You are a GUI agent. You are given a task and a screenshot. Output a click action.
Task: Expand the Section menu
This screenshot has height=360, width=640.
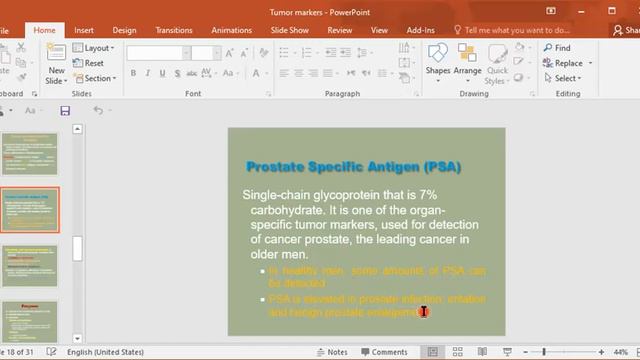(95, 78)
